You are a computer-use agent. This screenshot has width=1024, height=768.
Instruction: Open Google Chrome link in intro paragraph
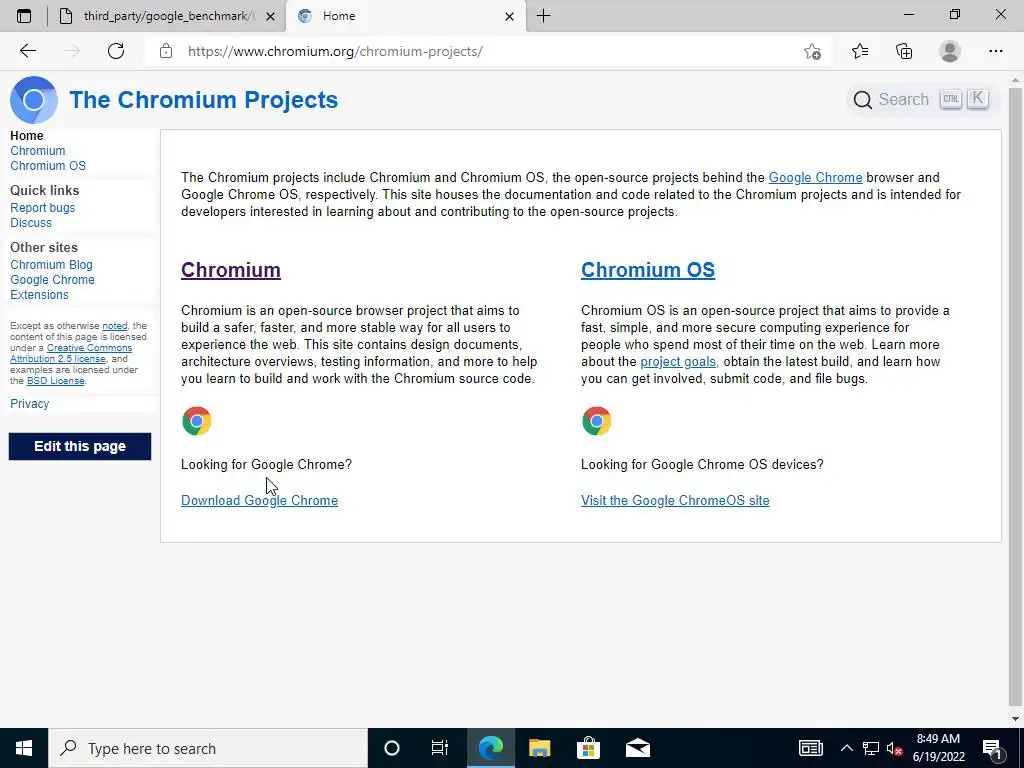[x=815, y=177]
